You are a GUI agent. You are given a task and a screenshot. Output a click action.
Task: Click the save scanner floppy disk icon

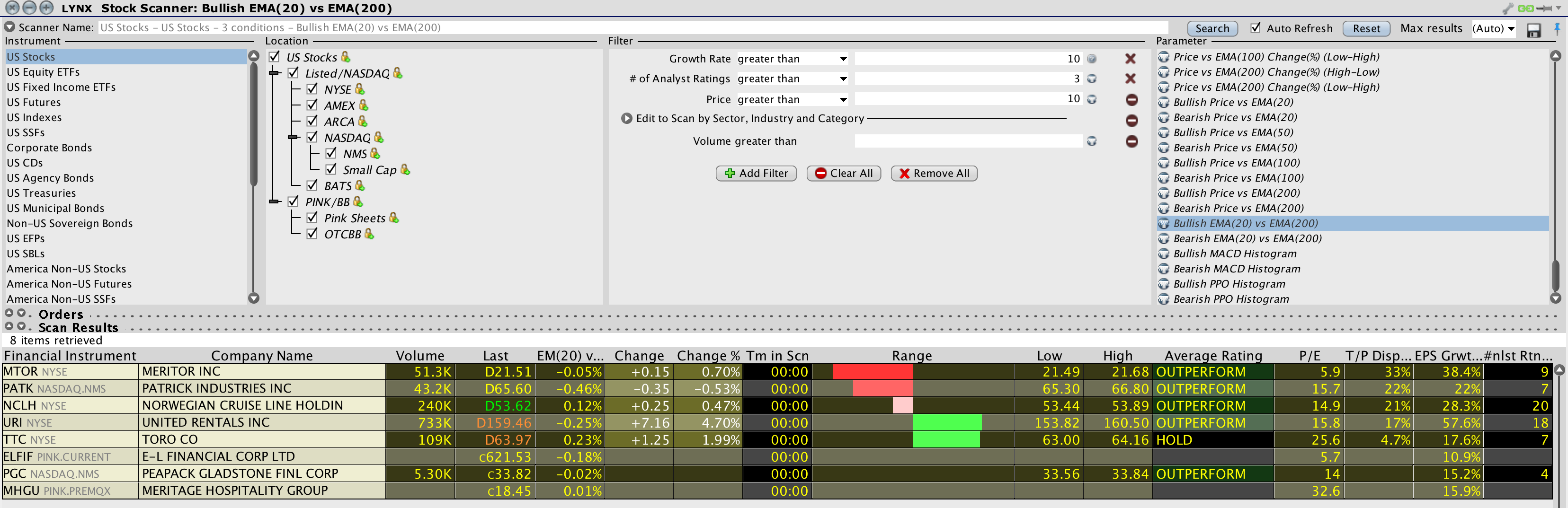pos(1533,30)
